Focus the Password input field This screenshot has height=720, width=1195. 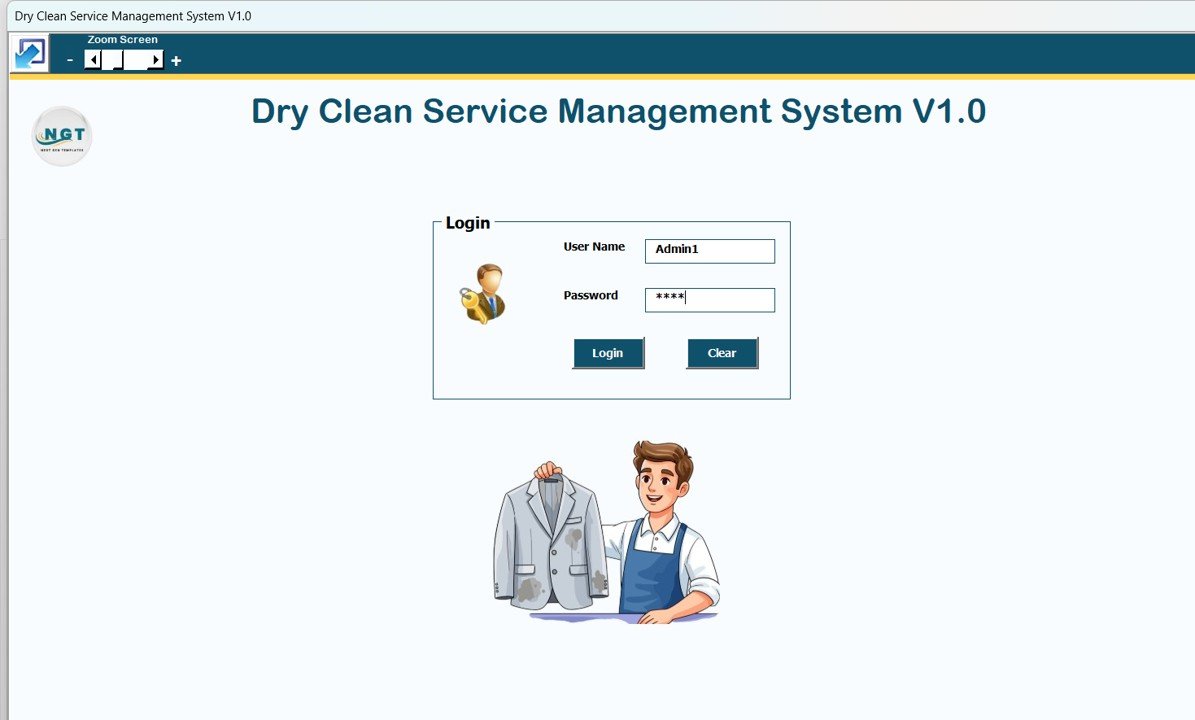(709, 300)
